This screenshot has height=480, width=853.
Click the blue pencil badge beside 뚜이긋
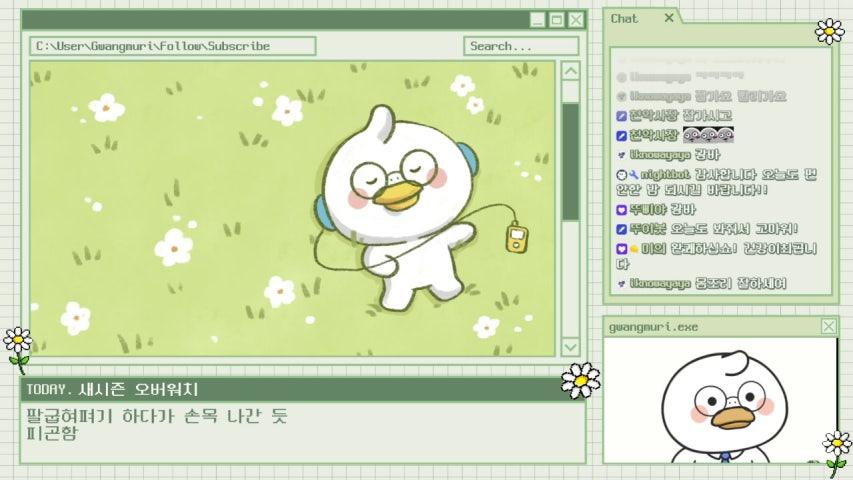coord(622,229)
